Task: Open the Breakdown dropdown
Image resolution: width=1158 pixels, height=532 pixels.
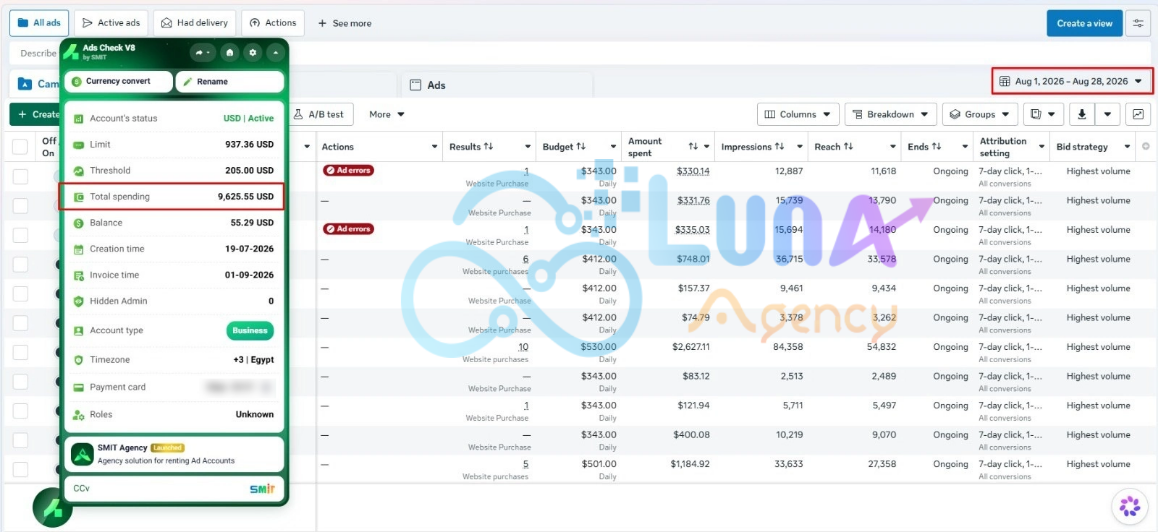Action: 891,115
